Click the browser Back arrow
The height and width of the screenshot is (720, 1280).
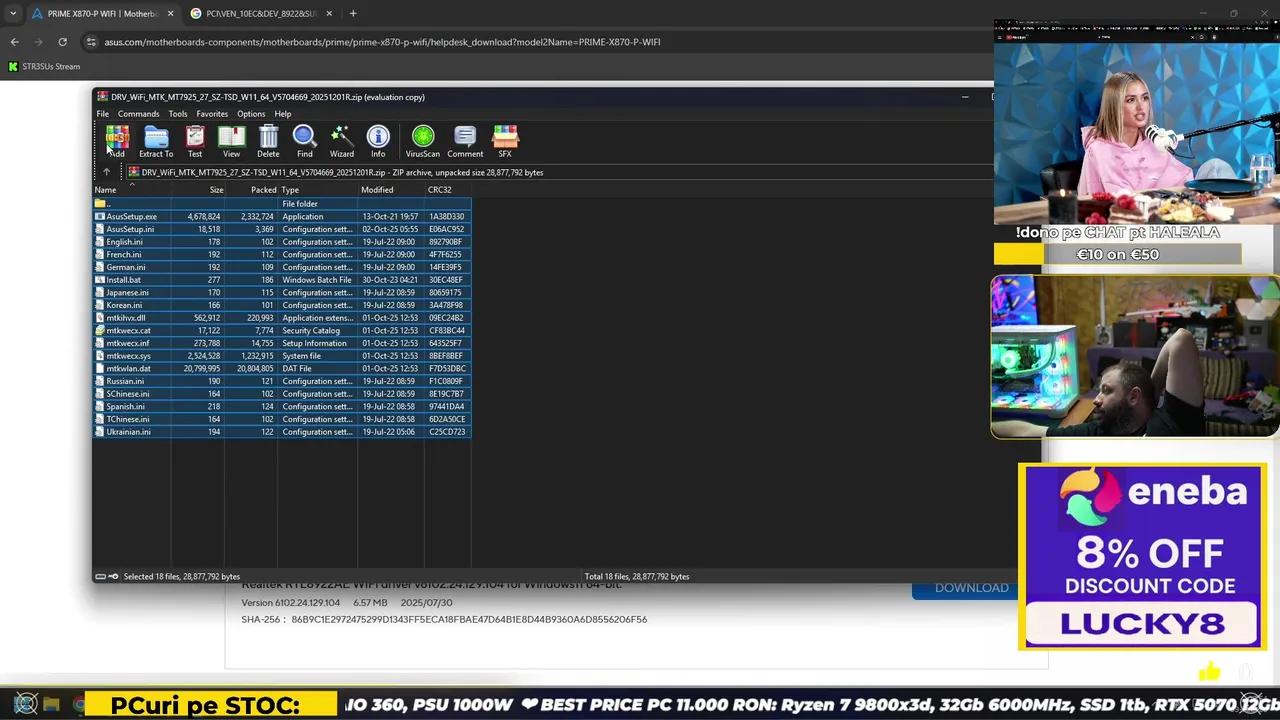click(14, 42)
